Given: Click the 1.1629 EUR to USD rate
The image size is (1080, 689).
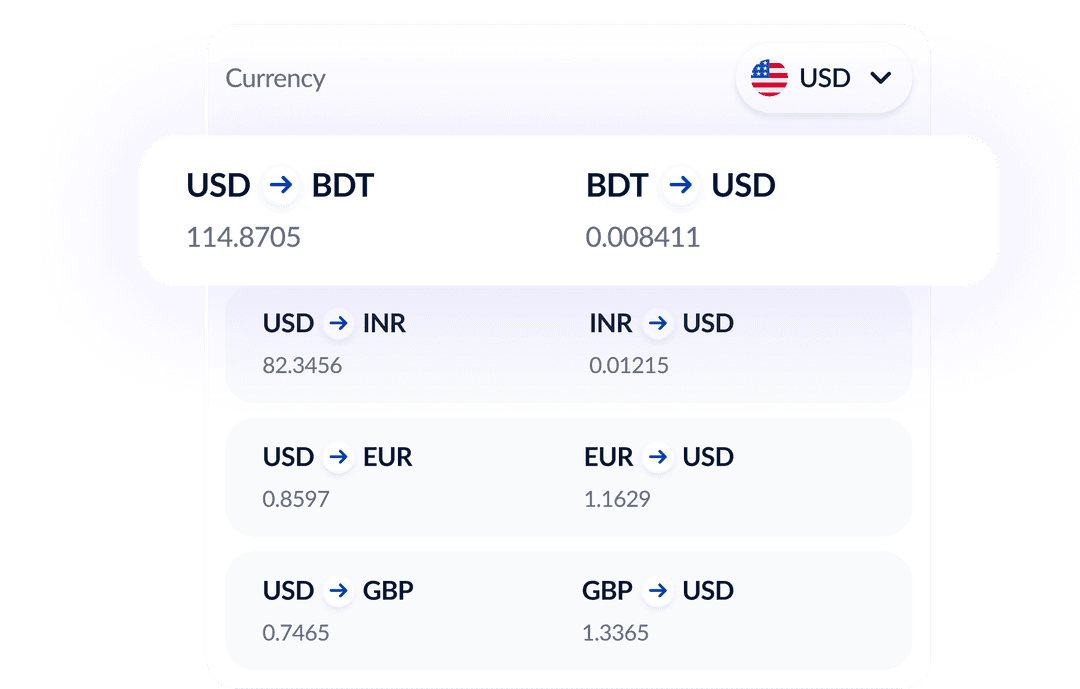Looking at the screenshot, I should click(x=618, y=498).
